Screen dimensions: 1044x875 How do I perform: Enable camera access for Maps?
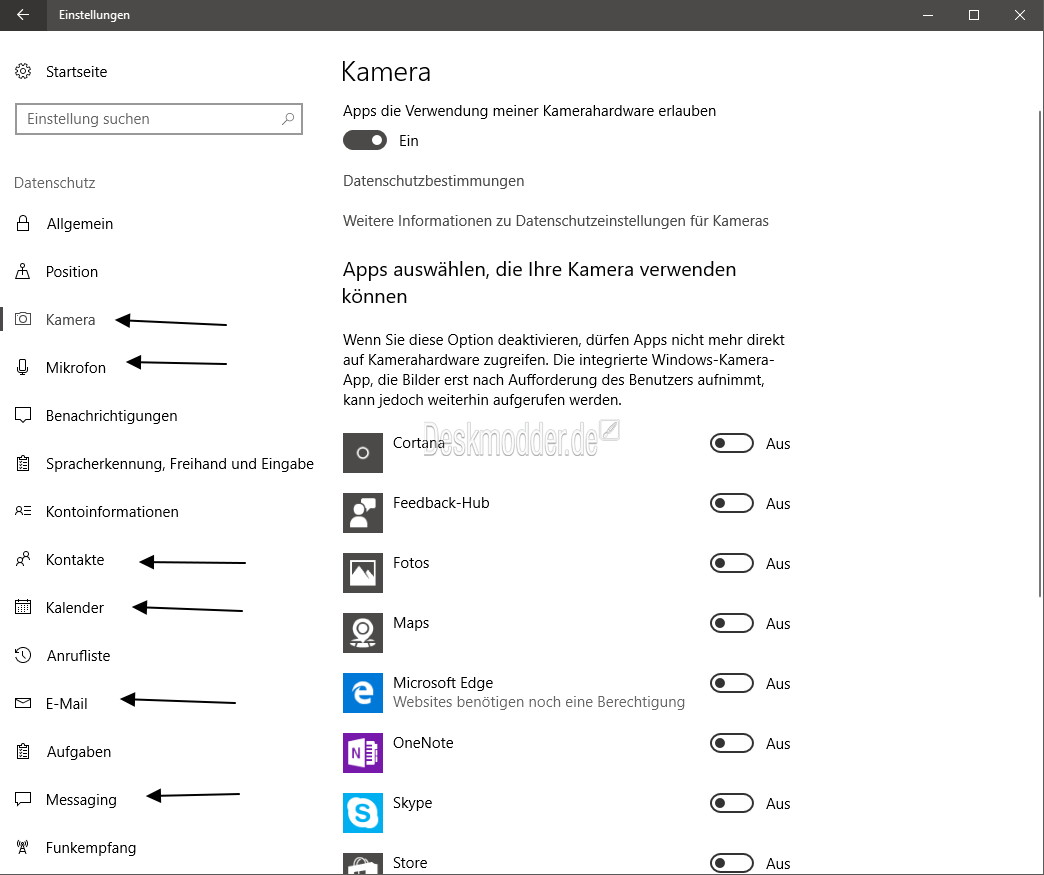point(732,623)
